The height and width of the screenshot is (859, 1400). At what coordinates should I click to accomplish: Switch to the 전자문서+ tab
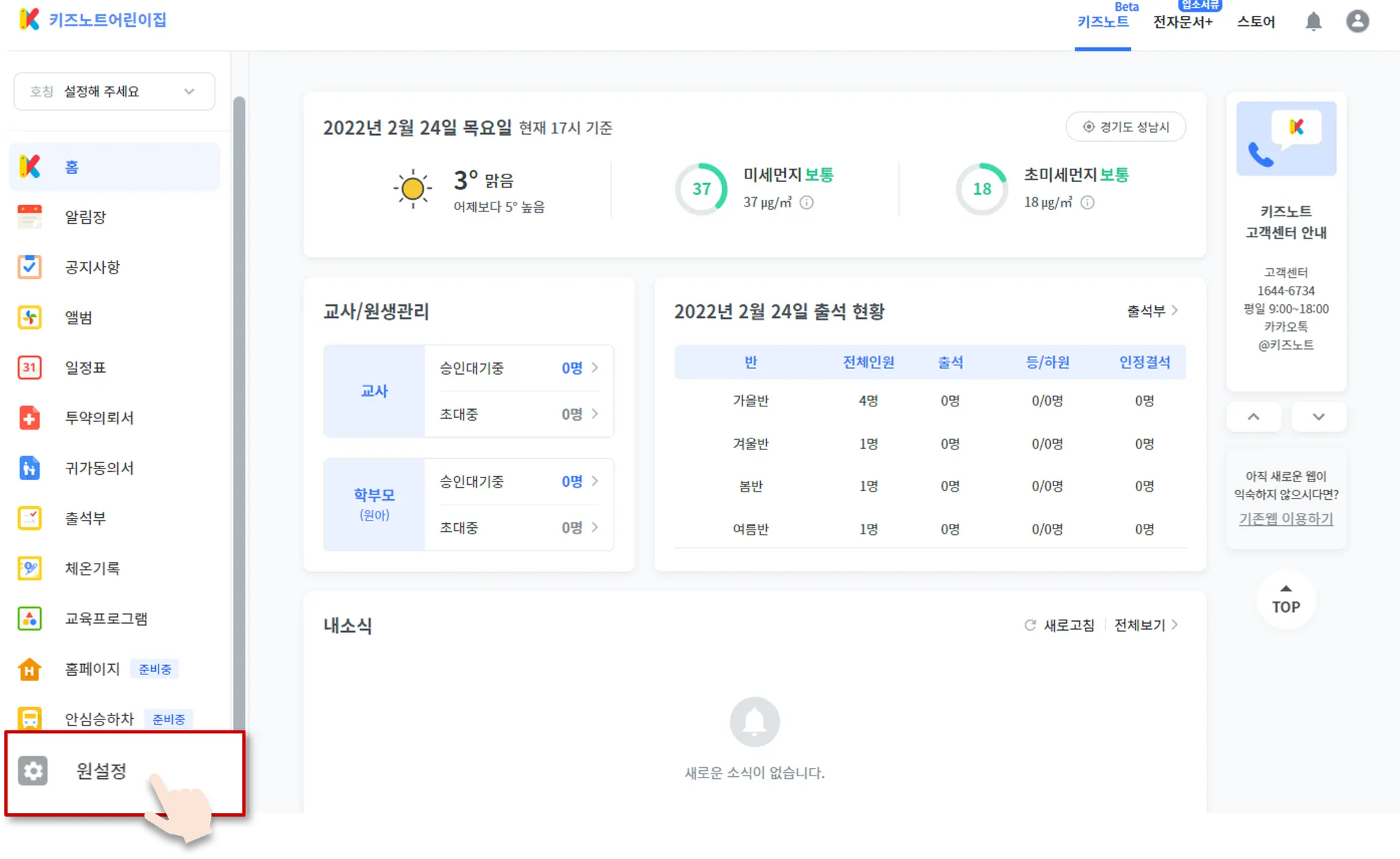pos(1183,22)
